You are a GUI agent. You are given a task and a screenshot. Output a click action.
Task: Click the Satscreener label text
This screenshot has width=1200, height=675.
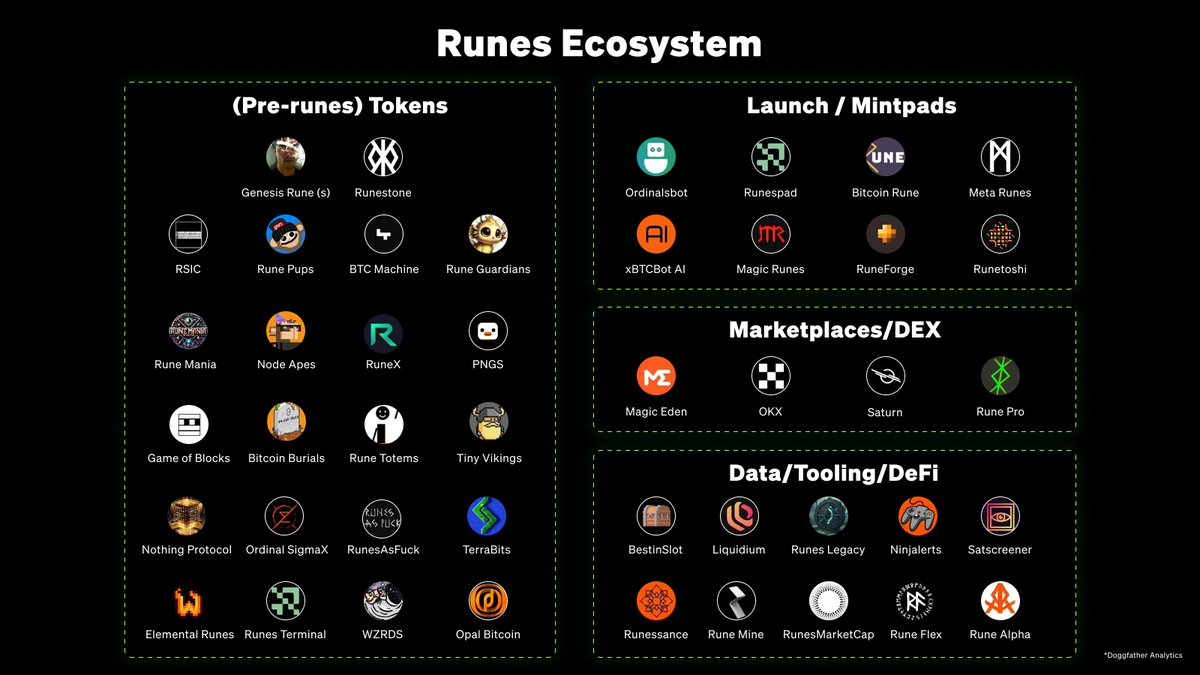(1000, 550)
